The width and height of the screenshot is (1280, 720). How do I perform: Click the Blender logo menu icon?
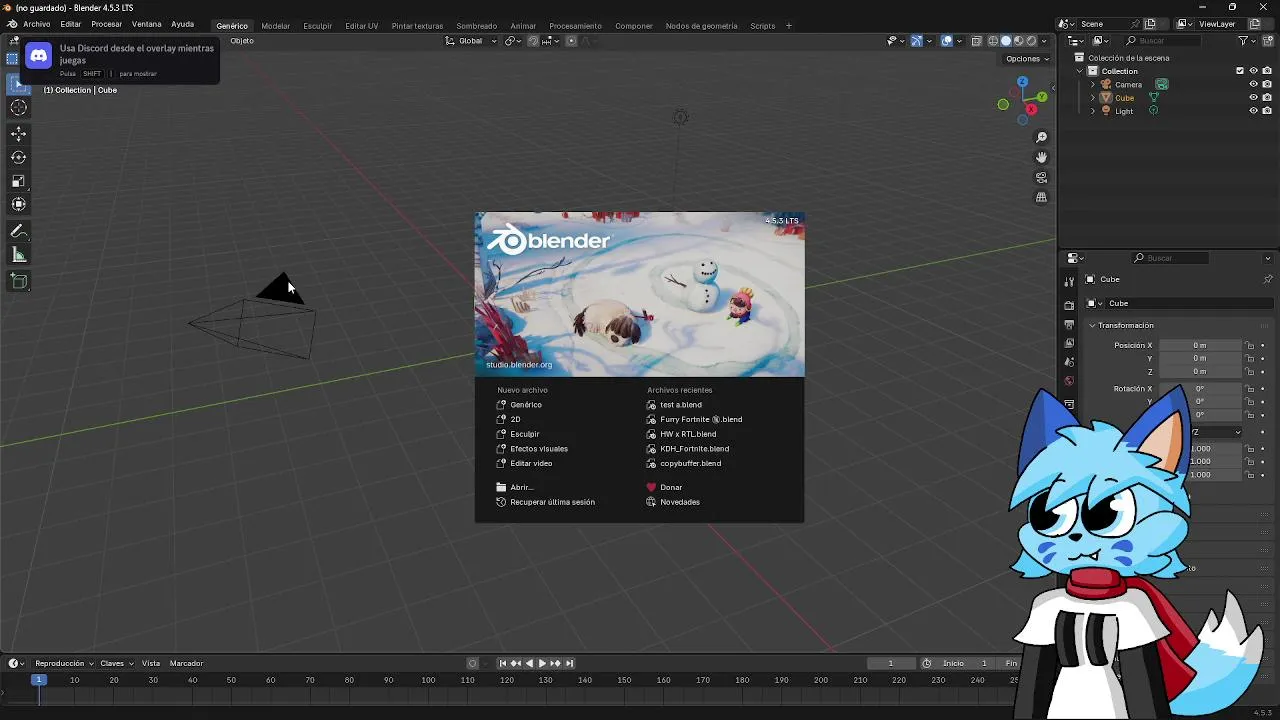[x=12, y=24]
